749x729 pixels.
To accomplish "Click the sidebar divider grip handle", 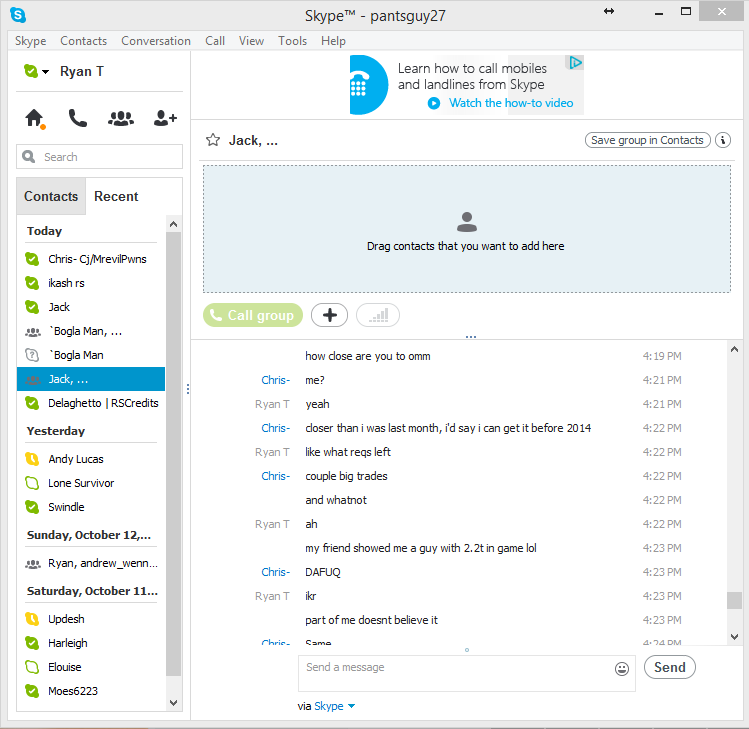I will pyautogui.click(x=188, y=389).
